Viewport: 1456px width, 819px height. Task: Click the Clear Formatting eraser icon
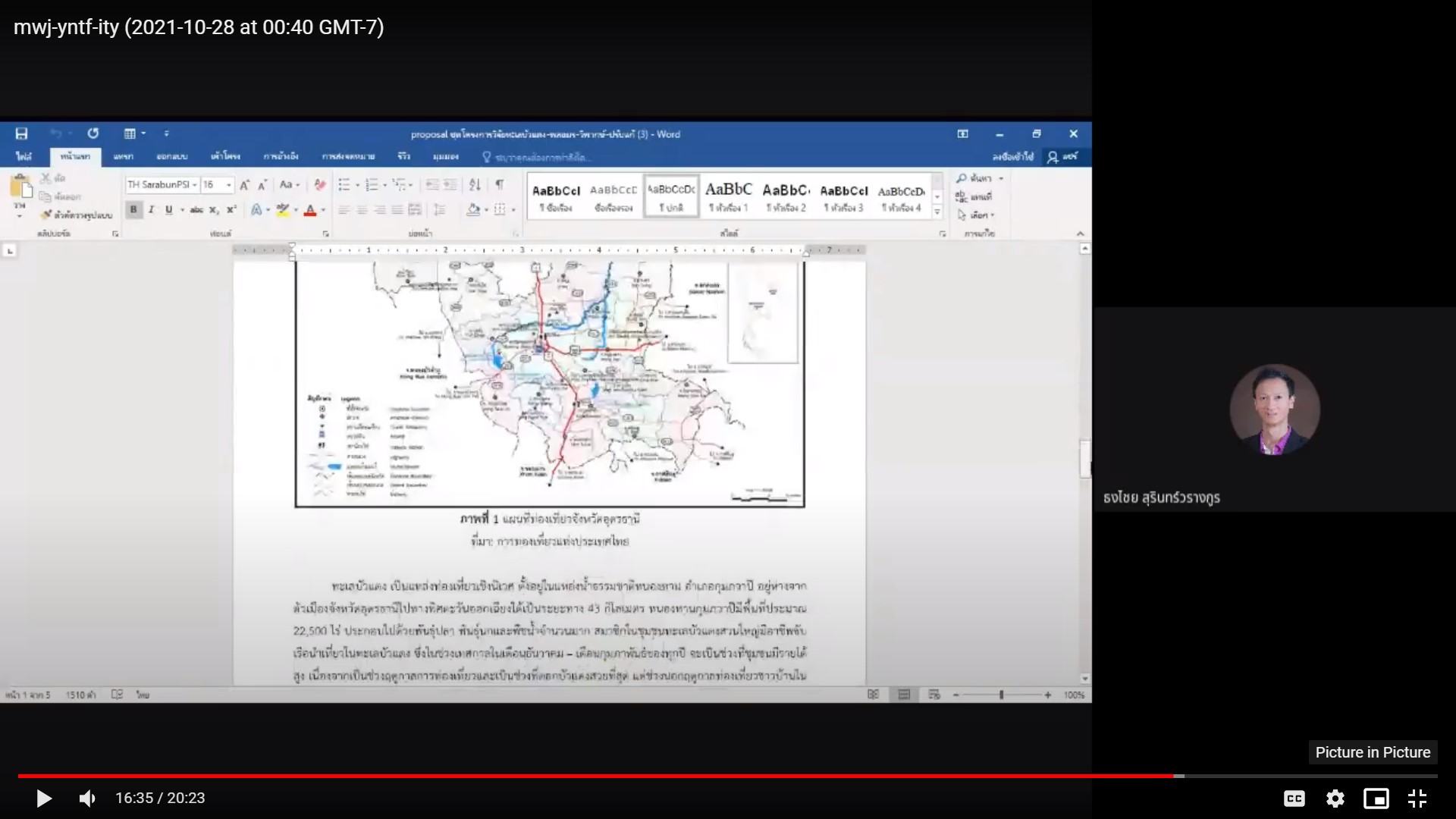319,184
